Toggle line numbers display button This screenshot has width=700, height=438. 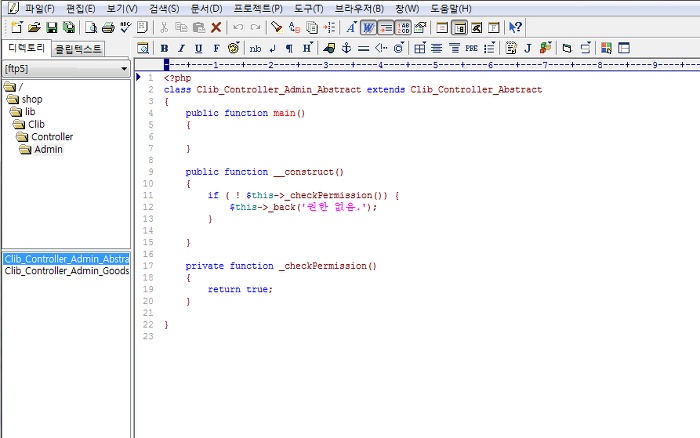(x=403, y=27)
